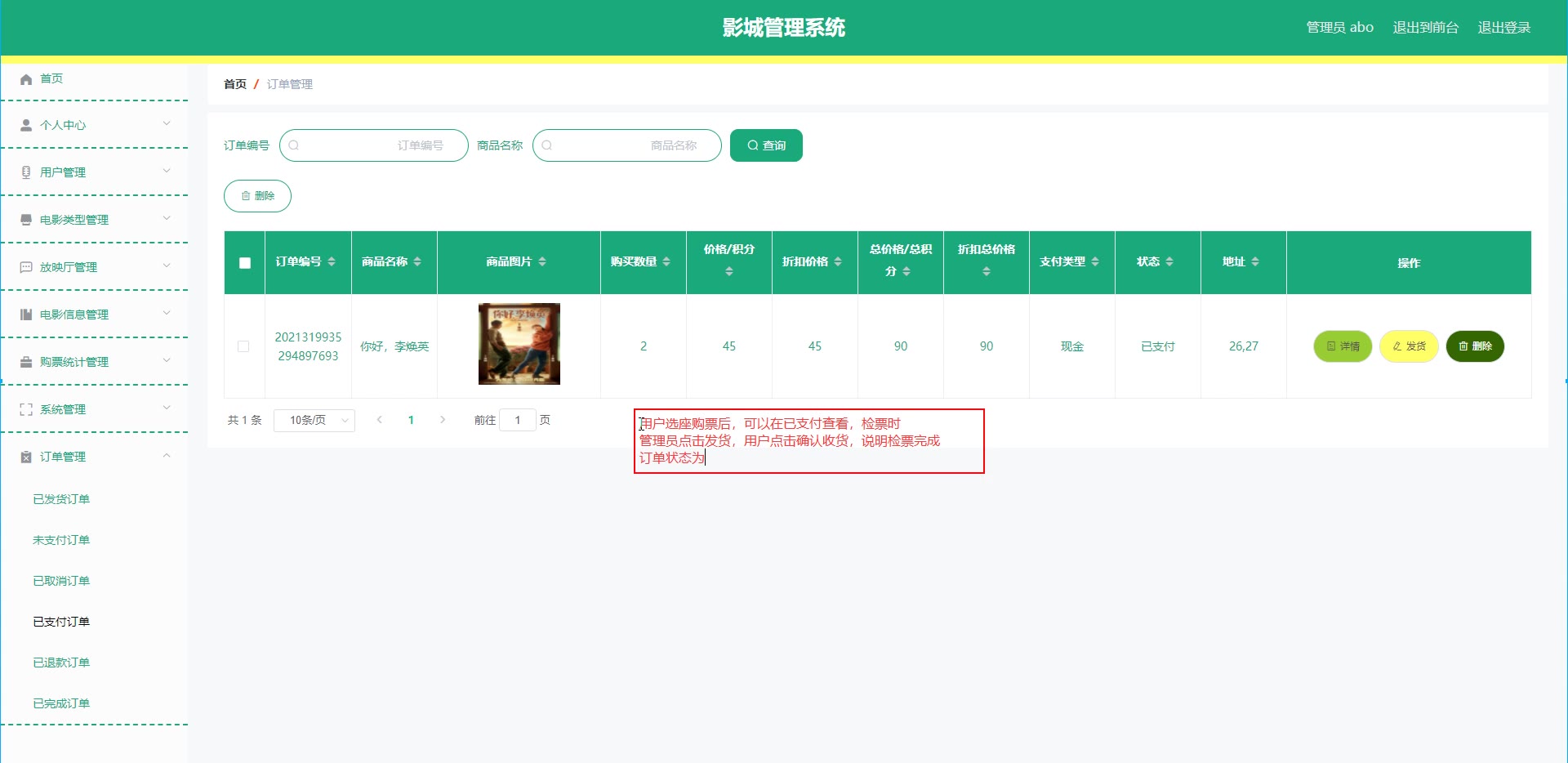Image resolution: width=1568 pixels, height=763 pixels.
Task: Click 管理员 abo in the header
Action: pos(1340,28)
